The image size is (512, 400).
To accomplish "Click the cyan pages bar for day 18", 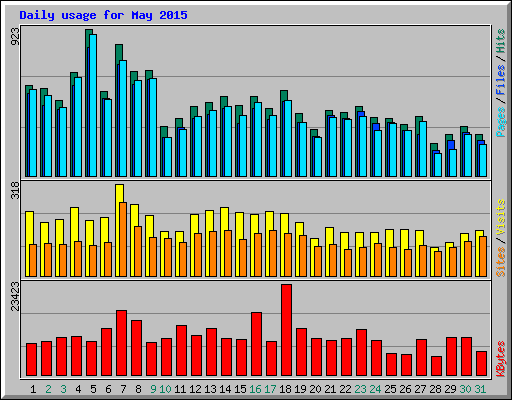I will click(288, 138).
